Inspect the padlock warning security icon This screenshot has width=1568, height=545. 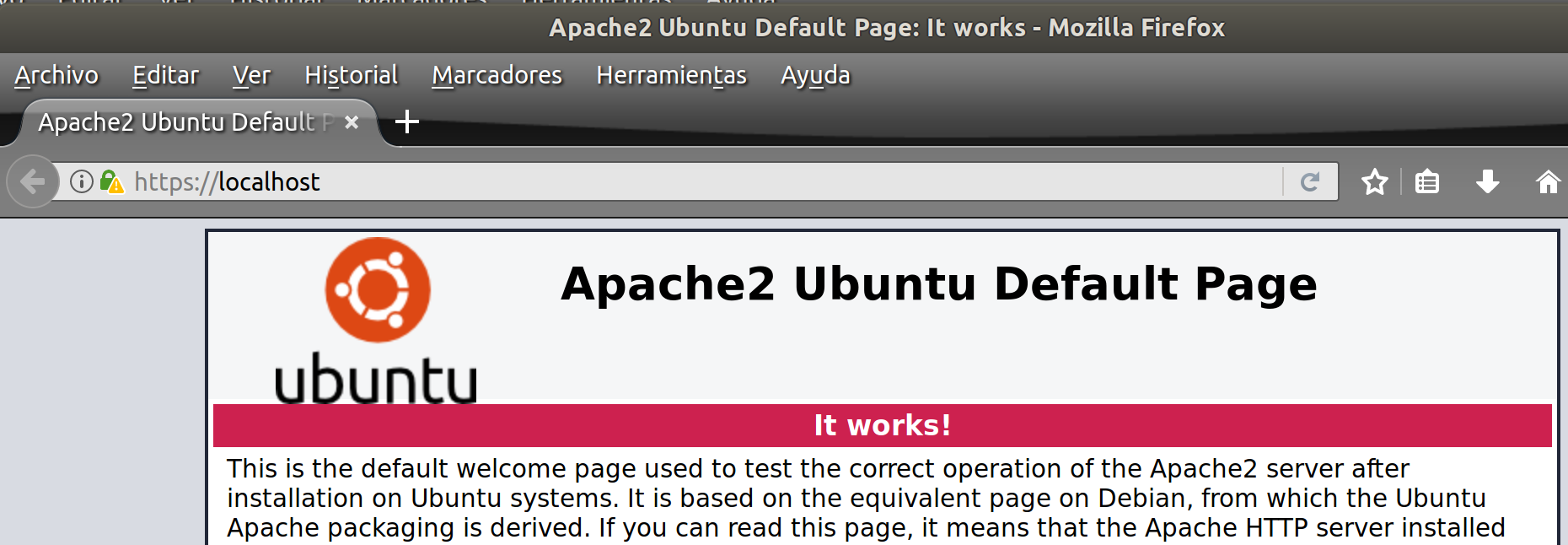point(111,181)
